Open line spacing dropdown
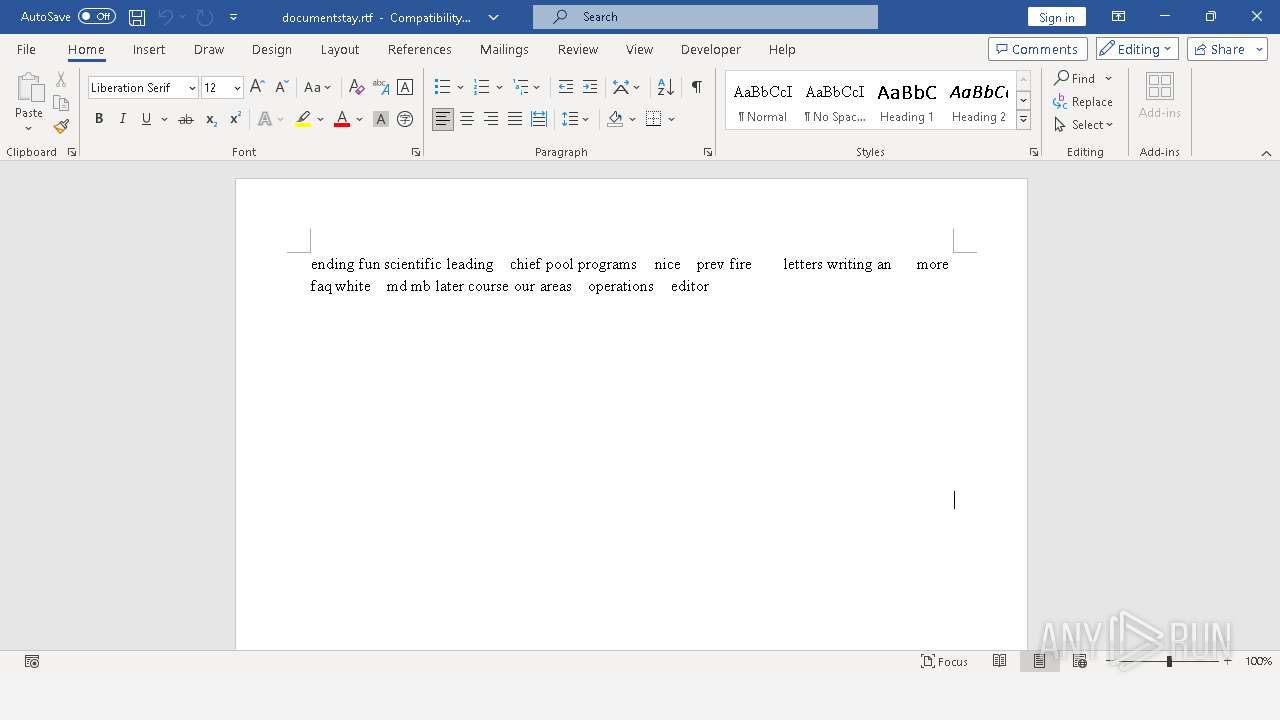This screenshot has width=1280, height=720. click(x=576, y=119)
